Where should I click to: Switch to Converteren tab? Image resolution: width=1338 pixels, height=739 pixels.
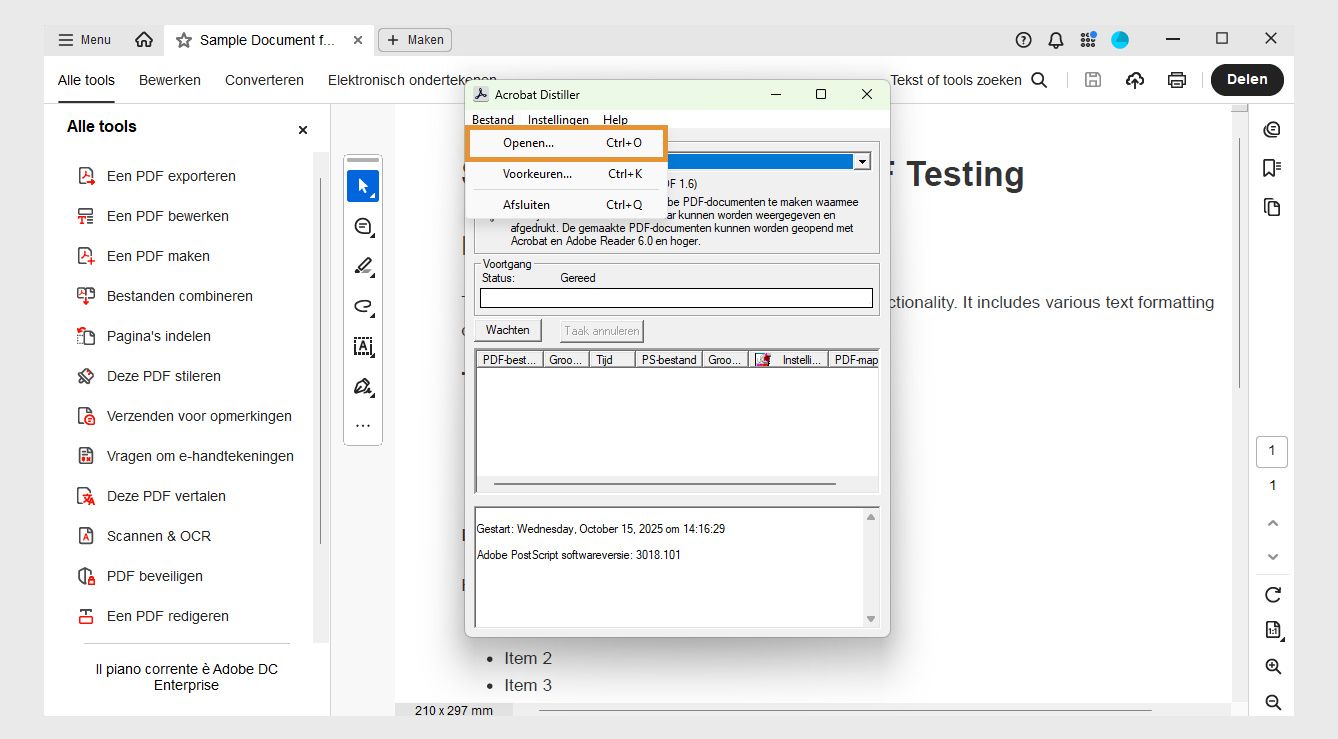(x=264, y=80)
